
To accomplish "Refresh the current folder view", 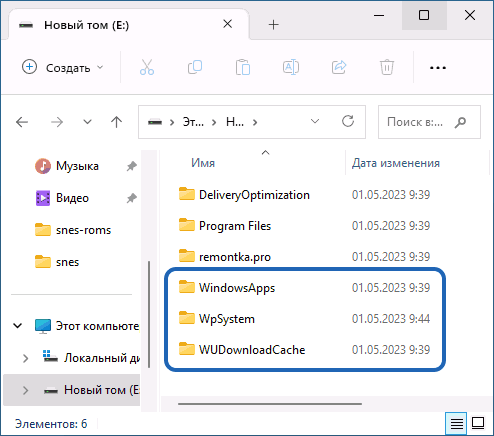I will 348,121.
